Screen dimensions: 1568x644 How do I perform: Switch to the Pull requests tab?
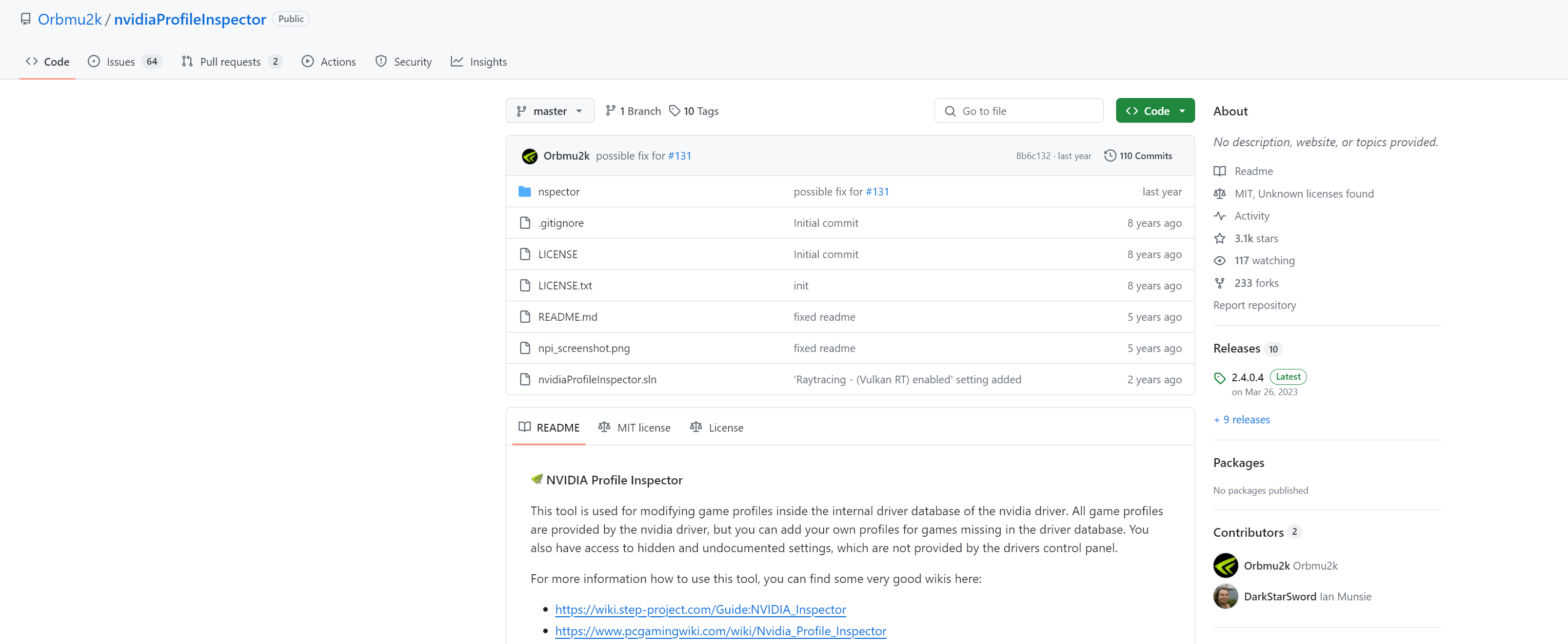(230, 62)
